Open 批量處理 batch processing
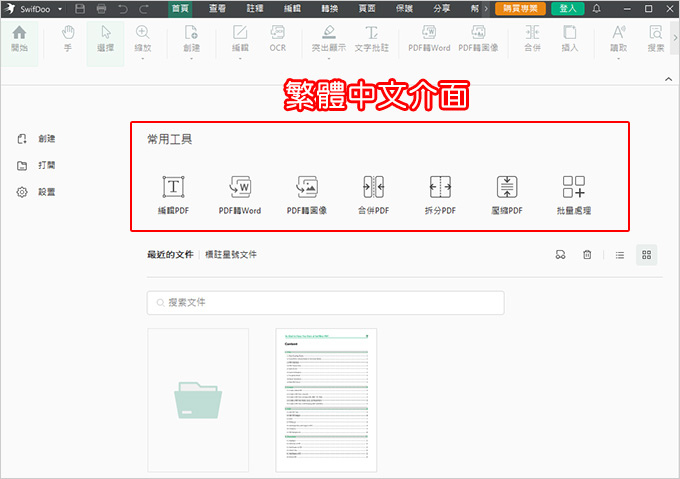Image resolution: width=680 pixels, height=479 pixels. (x=574, y=195)
